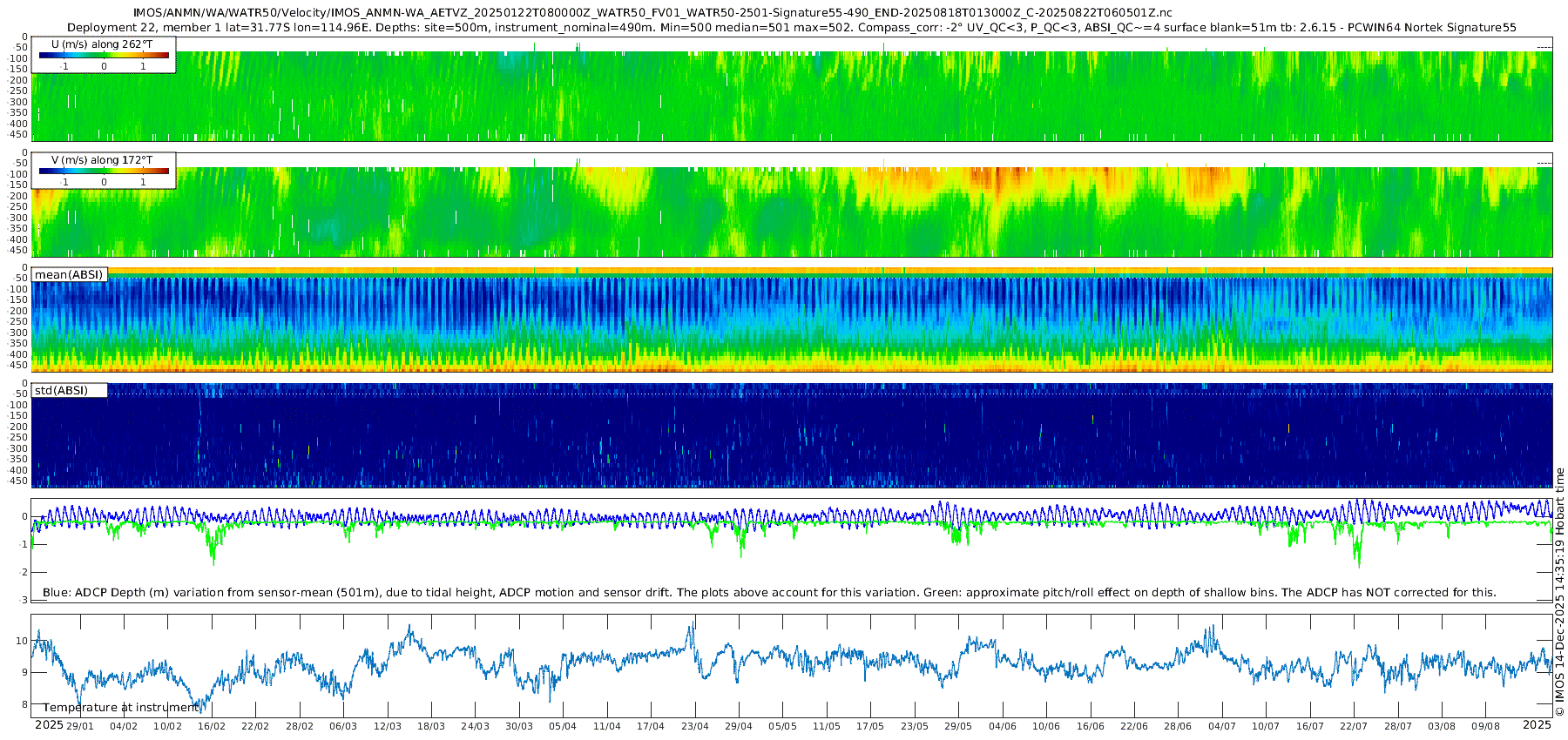Click the 17/05 date tick label
Screen dimensions: 1568x740
[x=870, y=726]
